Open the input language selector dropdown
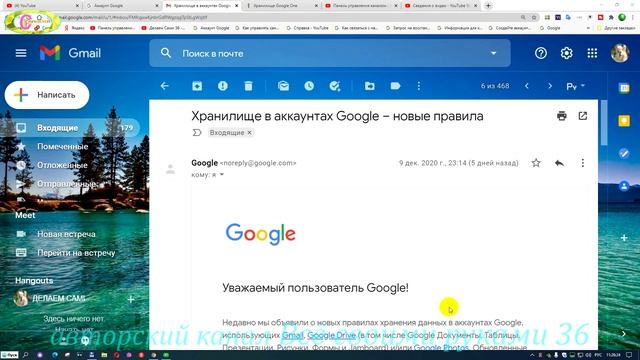The height and width of the screenshot is (360, 640). pos(583,86)
